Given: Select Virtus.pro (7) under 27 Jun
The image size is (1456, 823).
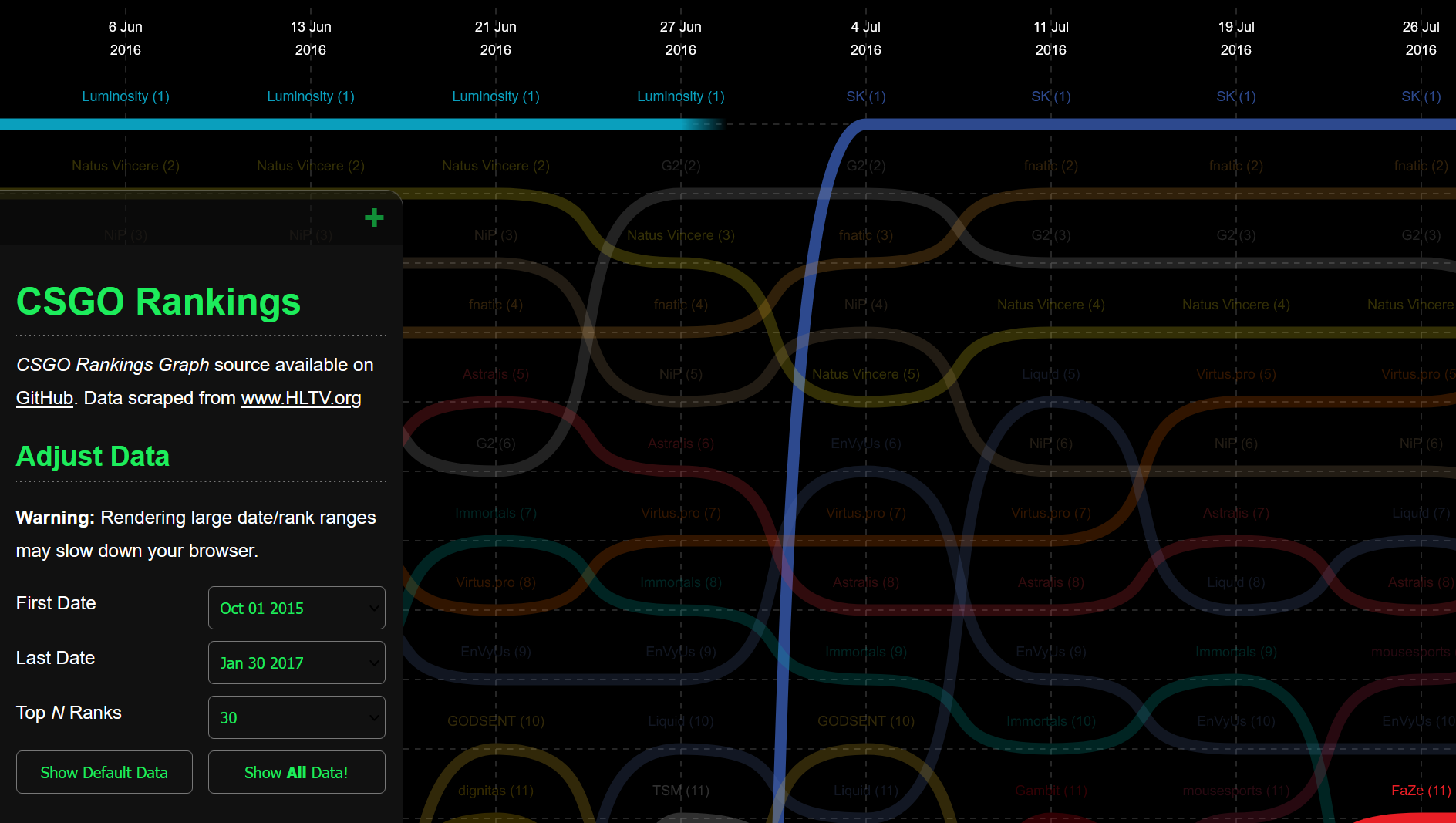Looking at the screenshot, I should click(681, 513).
